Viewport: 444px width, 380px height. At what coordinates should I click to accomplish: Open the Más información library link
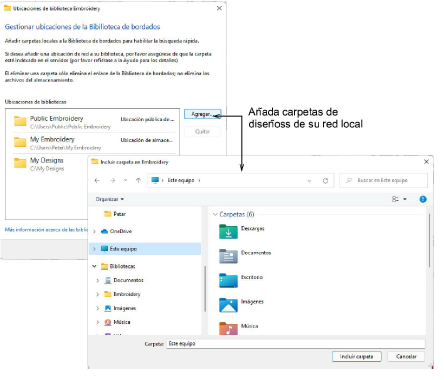[x=46, y=230]
